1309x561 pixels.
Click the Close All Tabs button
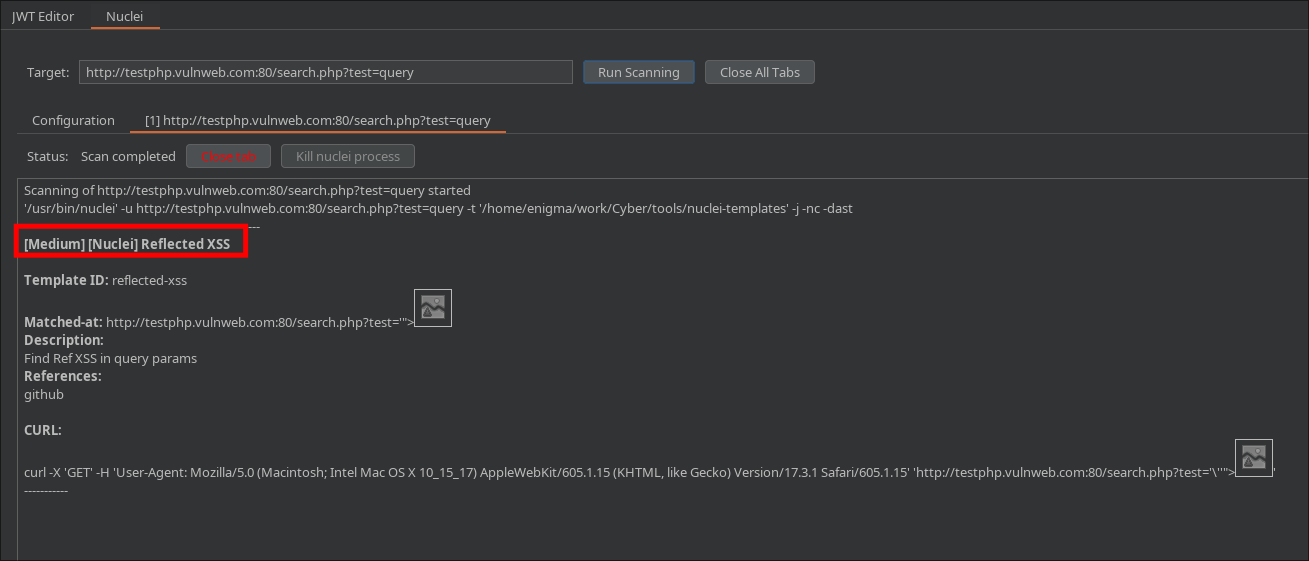pos(759,72)
